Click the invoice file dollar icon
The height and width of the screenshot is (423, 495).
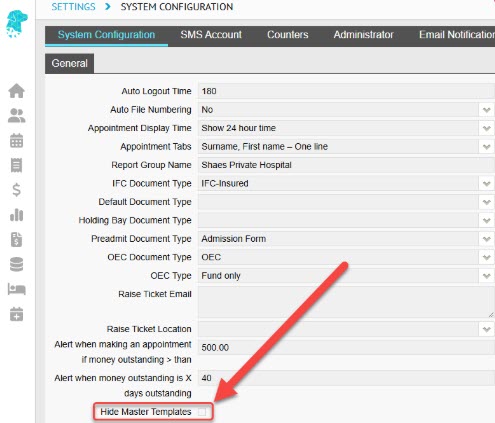16,240
